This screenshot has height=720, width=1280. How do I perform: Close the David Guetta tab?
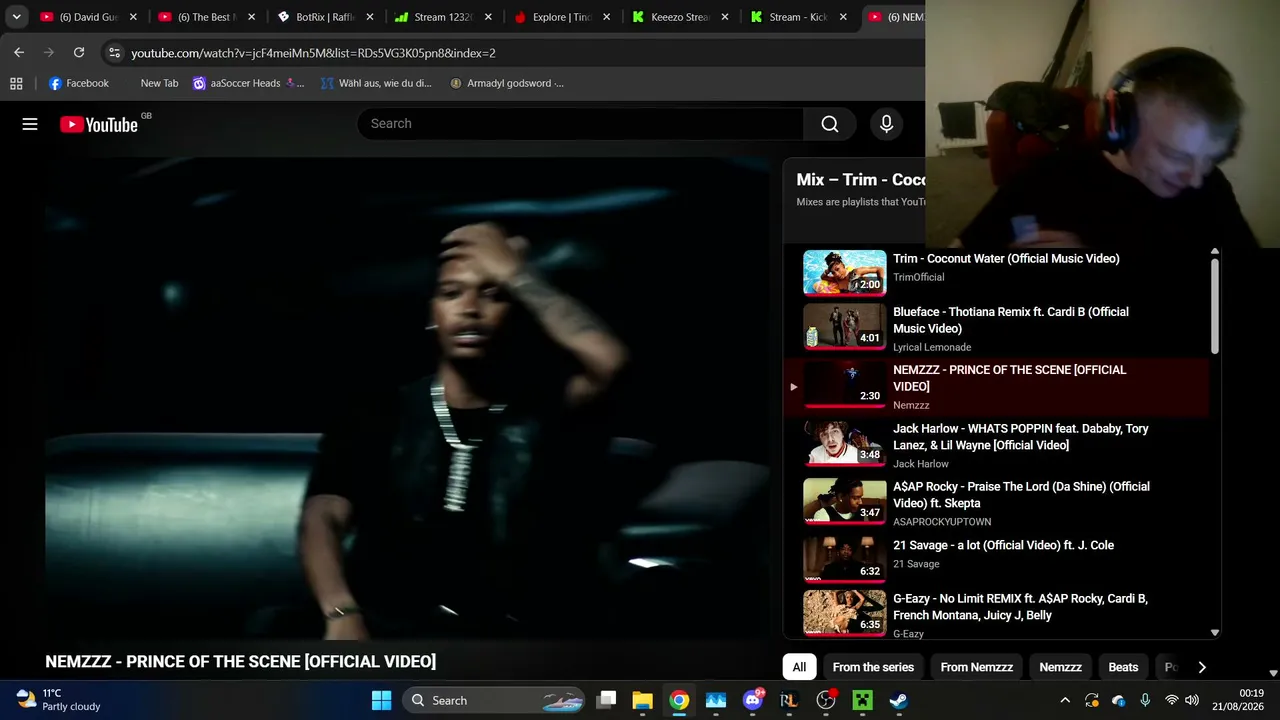click(133, 17)
